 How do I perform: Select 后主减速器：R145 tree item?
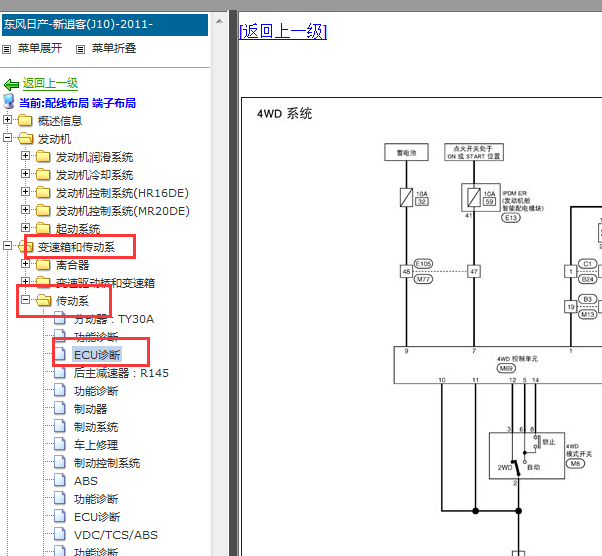pyautogui.click(x=121, y=373)
